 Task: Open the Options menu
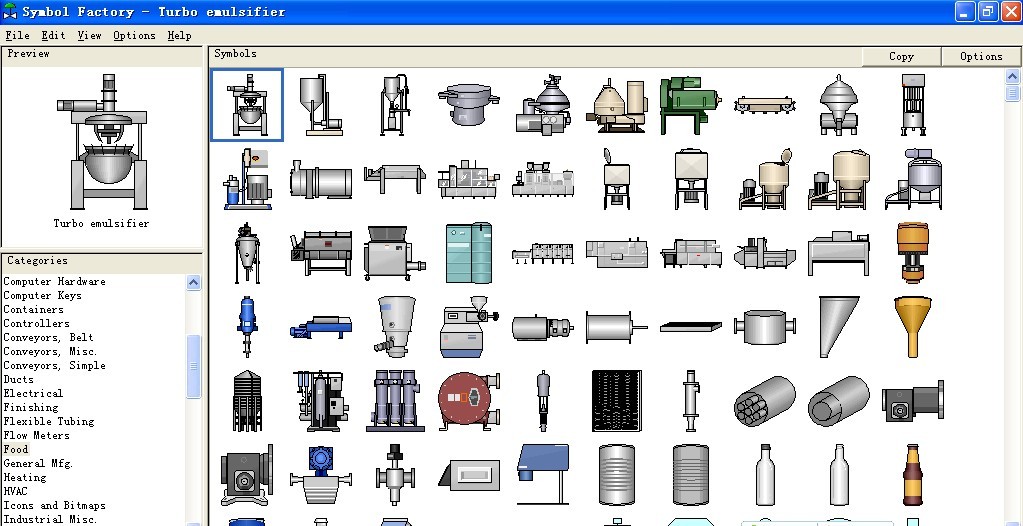pyautogui.click(x=134, y=35)
